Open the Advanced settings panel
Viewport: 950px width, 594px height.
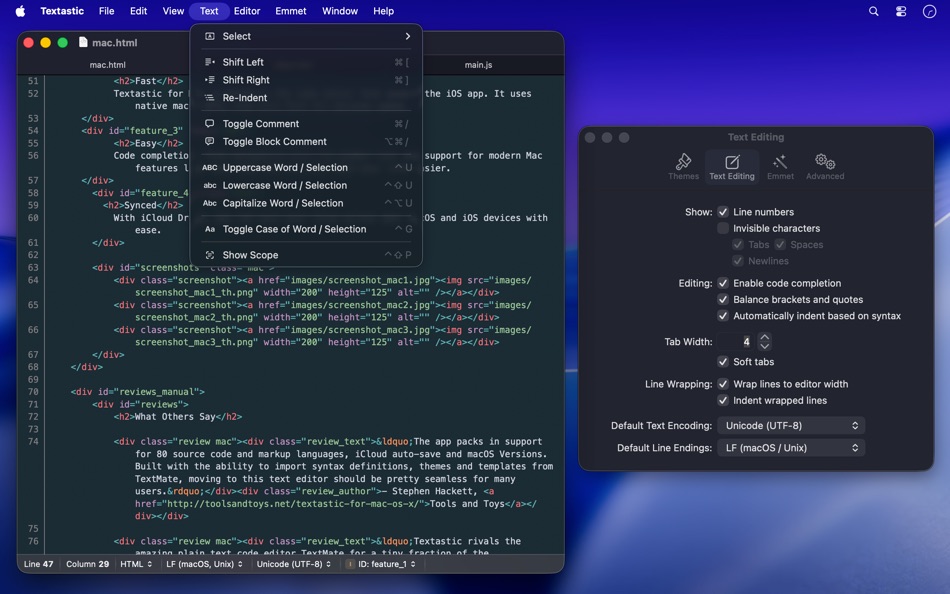point(824,165)
